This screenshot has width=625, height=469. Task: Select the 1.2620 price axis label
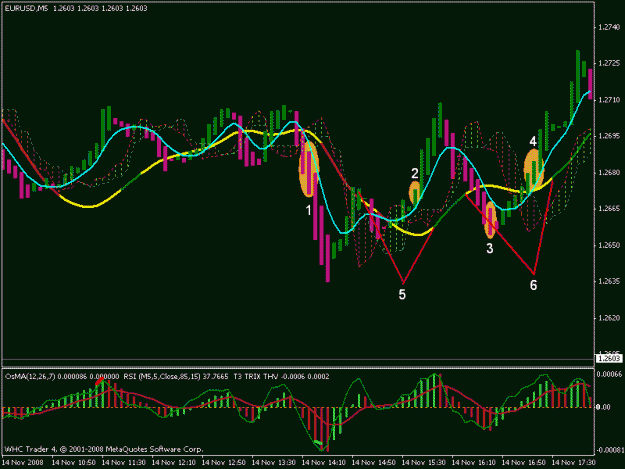609,318
